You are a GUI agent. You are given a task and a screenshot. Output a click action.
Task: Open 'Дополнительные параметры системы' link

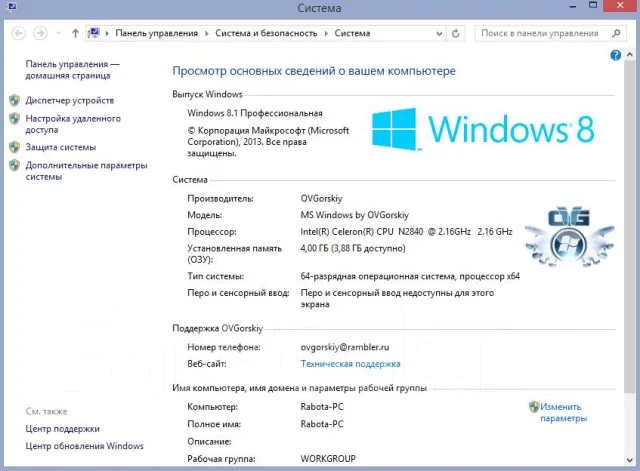click(x=87, y=171)
